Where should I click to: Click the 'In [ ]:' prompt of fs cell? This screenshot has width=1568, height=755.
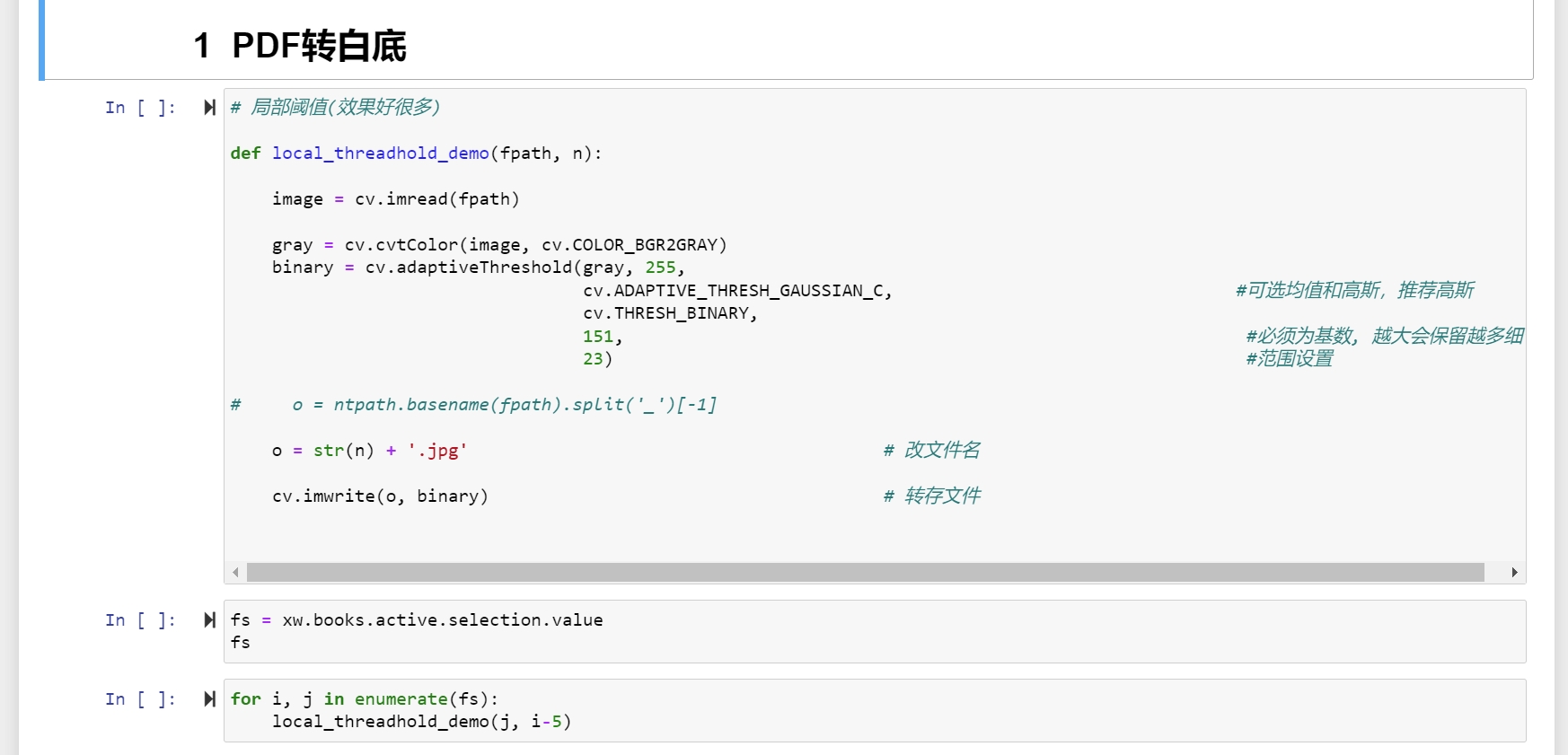pos(140,620)
